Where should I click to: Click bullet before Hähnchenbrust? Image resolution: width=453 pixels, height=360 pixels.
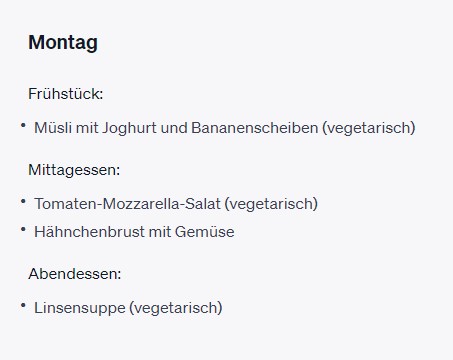click(x=23, y=229)
